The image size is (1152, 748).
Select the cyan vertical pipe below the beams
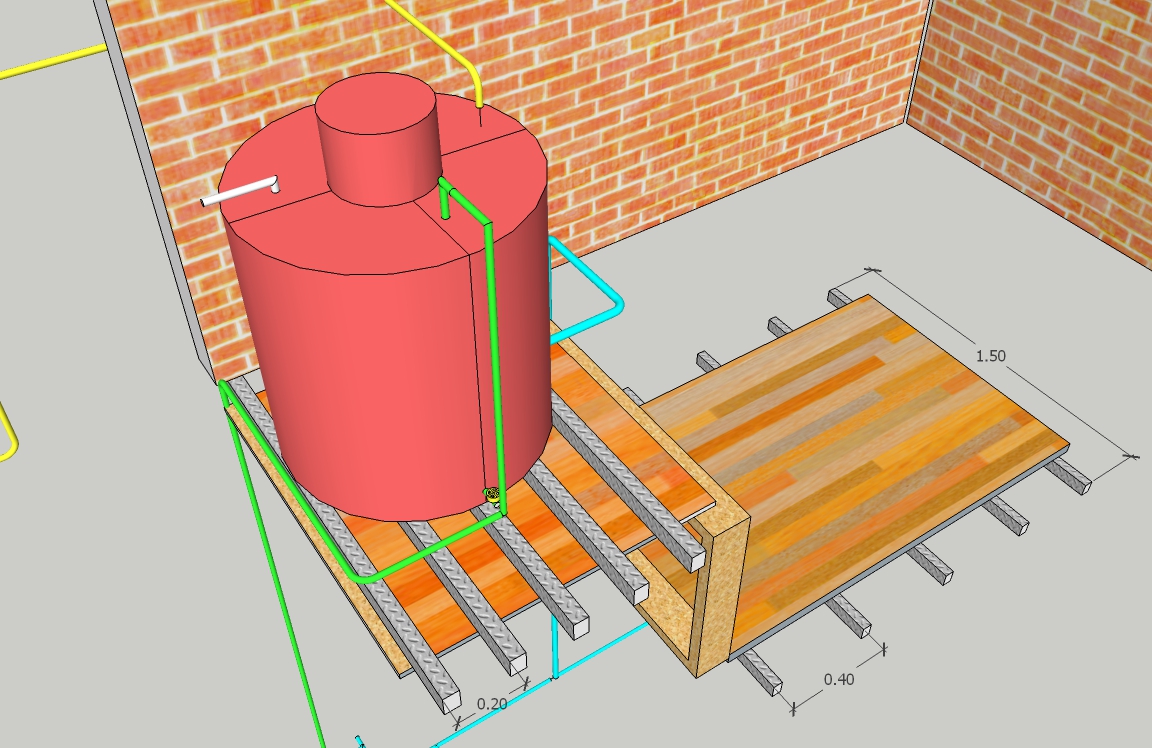(556, 650)
